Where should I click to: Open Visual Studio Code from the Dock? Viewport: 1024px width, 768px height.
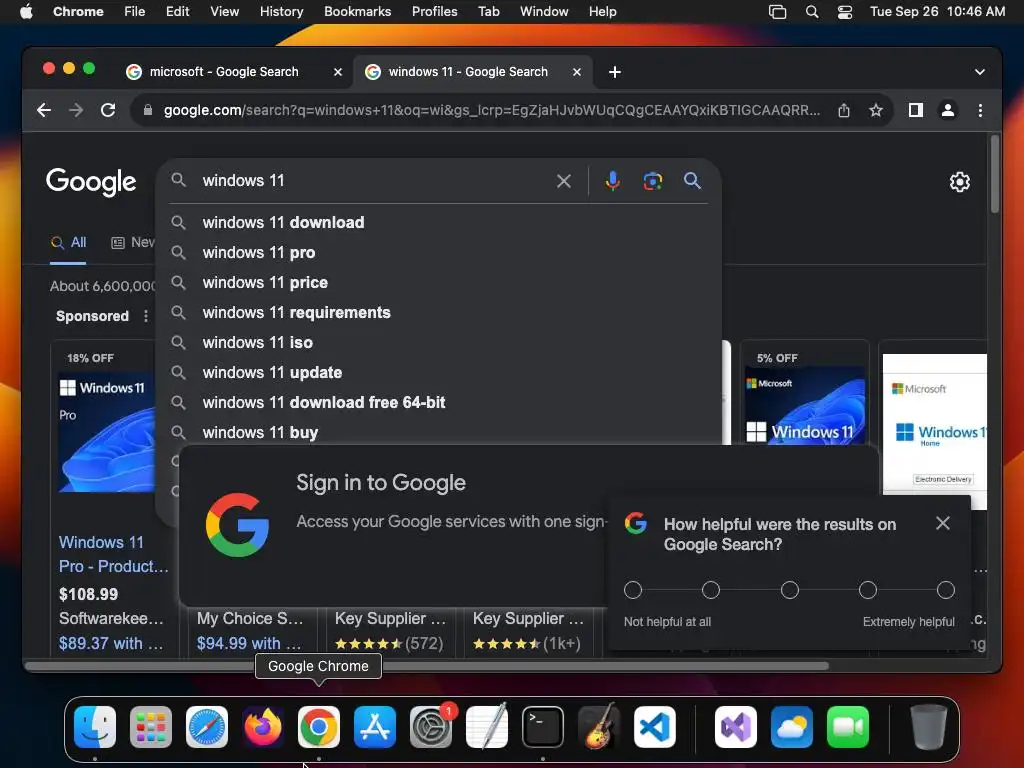click(x=654, y=727)
